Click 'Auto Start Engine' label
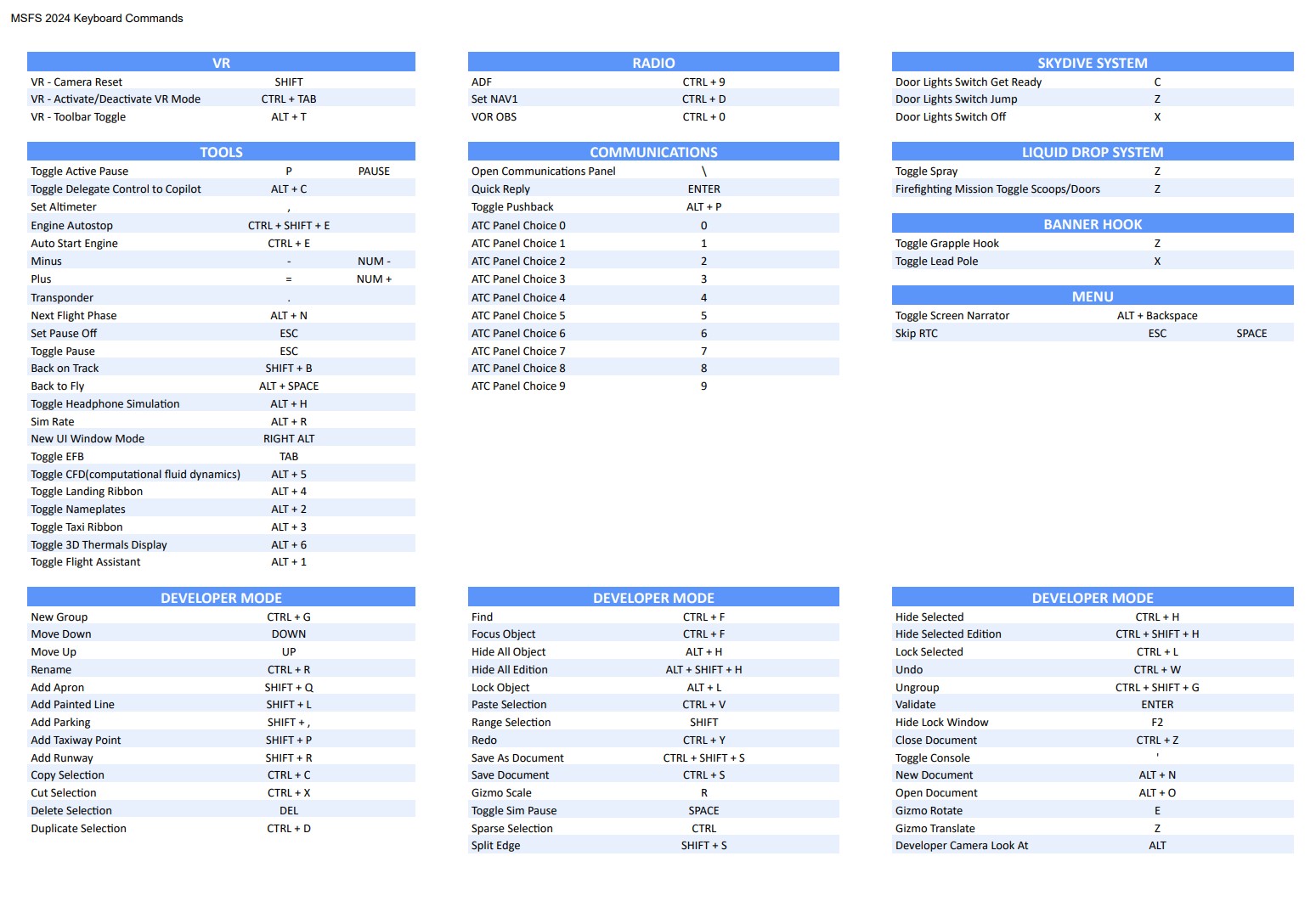Viewport: 1316px width, 901px height. pyautogui.click(x=75, y=244)
